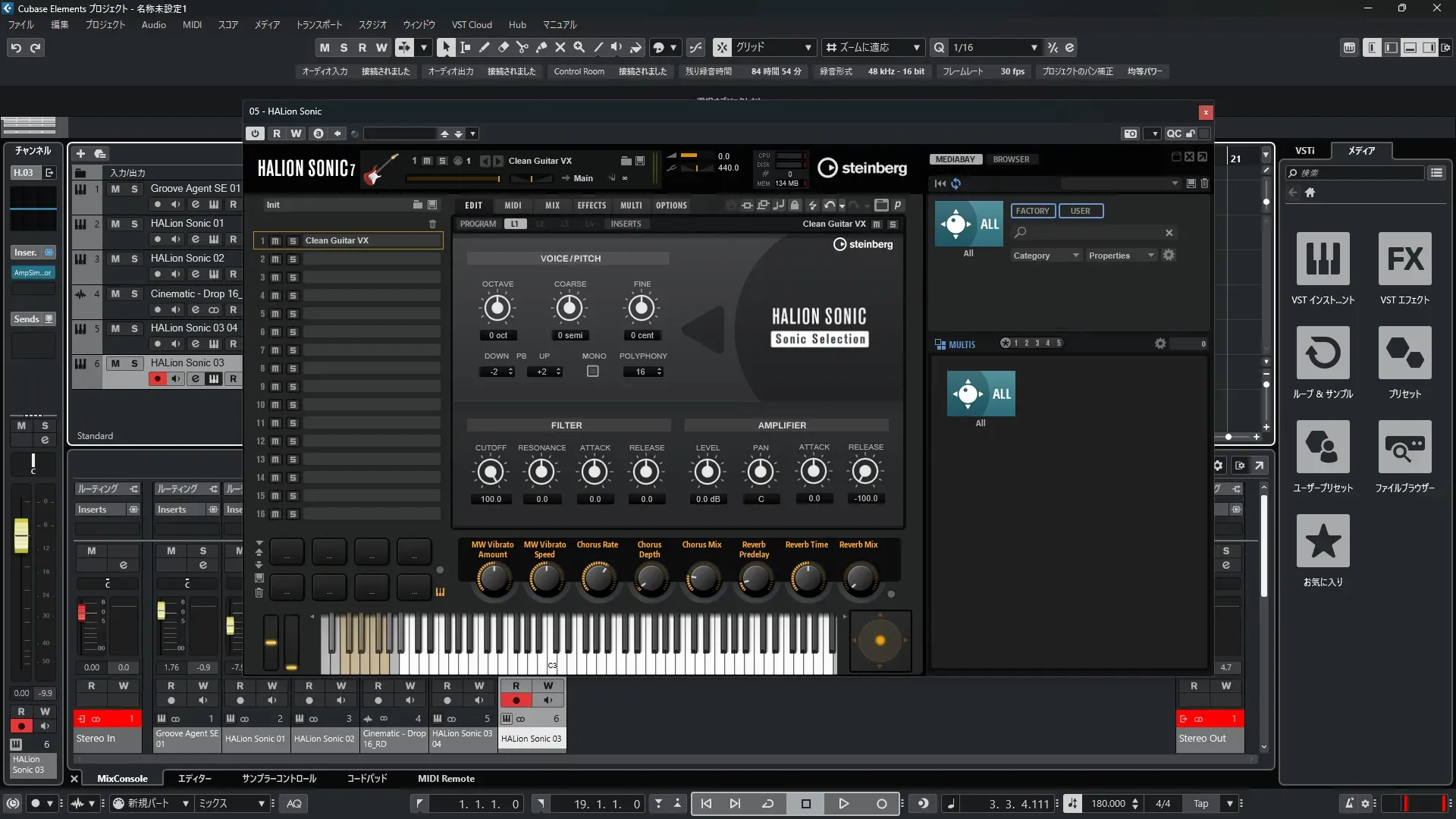Expand the Properties filter dropdown

pos(1121,256)
